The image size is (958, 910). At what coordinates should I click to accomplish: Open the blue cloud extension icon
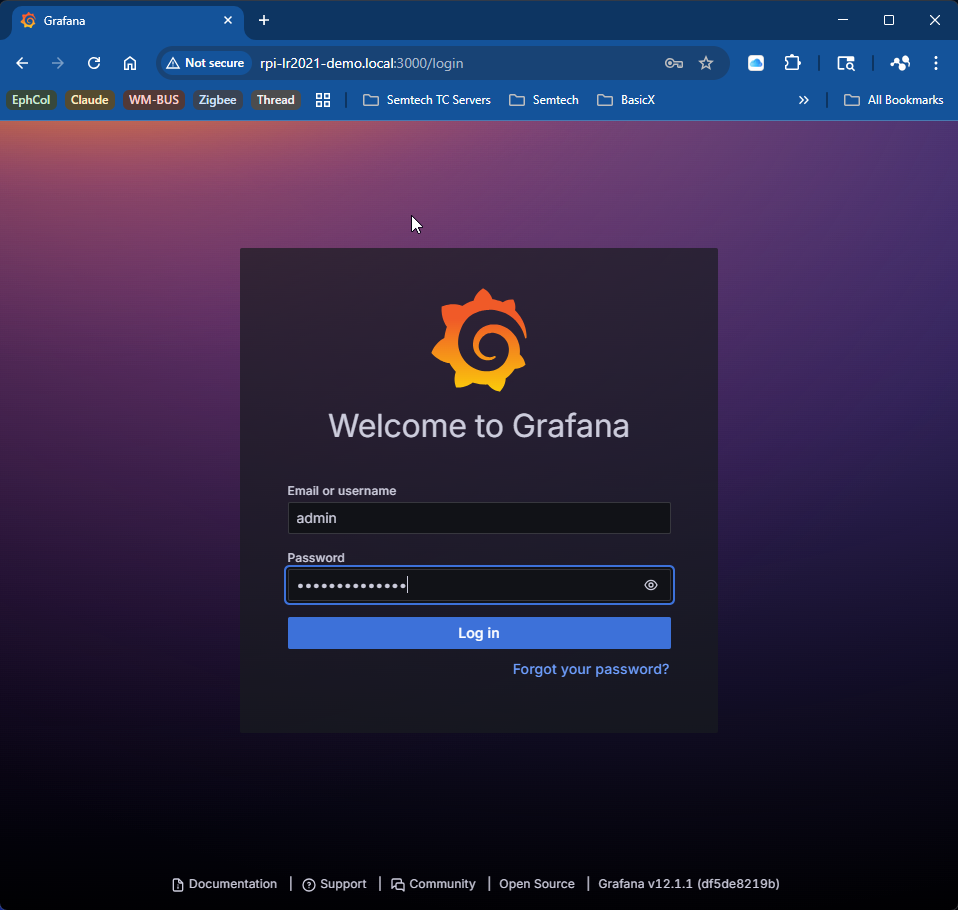click(x=756, y=63)
